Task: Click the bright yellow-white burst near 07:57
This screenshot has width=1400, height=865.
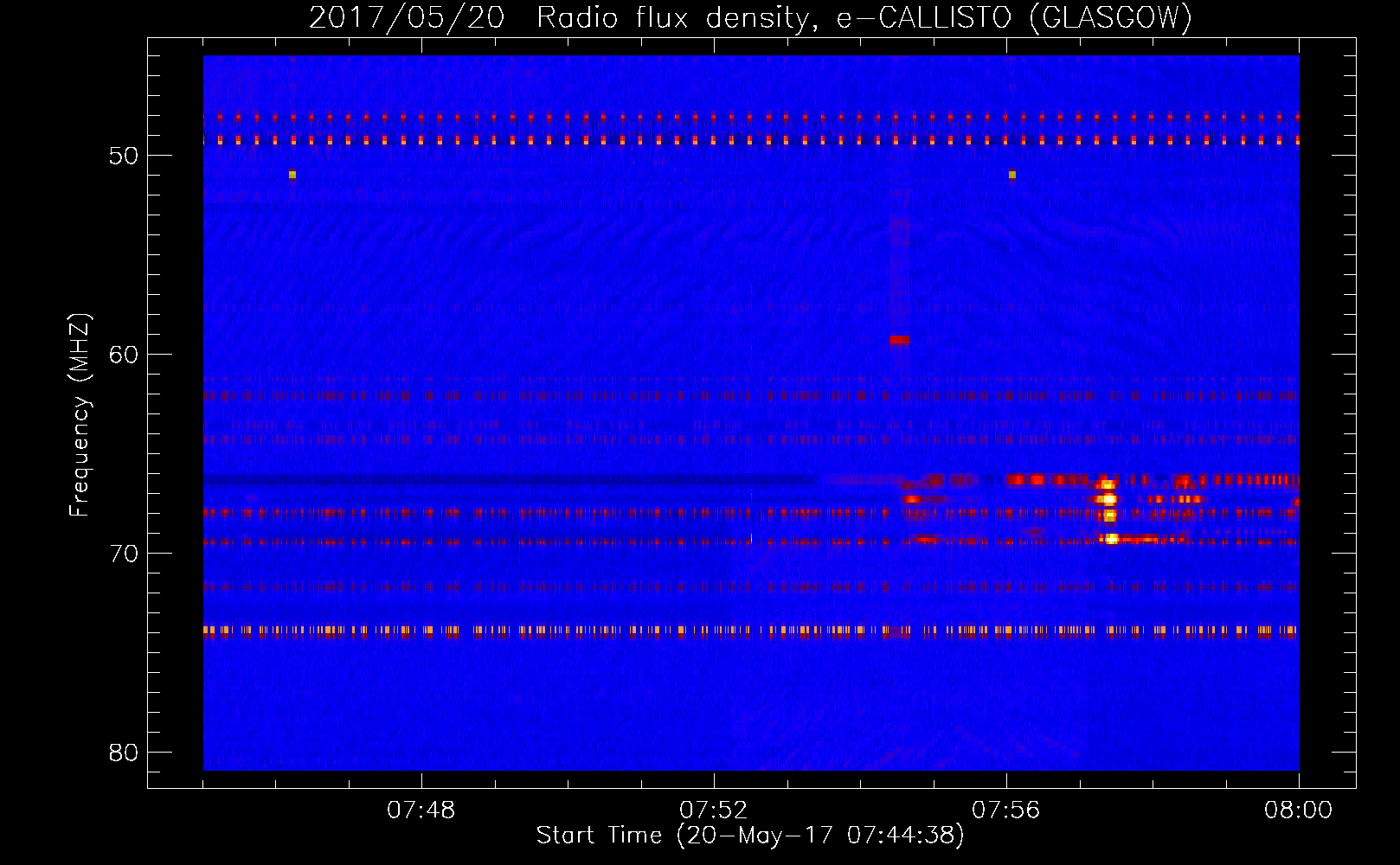Action: click(x=1108, y=510)
